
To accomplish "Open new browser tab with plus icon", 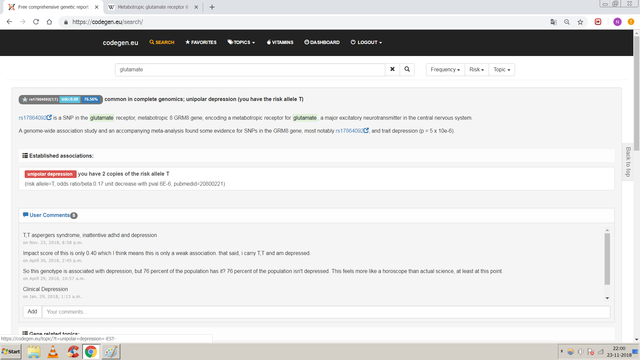I will [212, 7].
